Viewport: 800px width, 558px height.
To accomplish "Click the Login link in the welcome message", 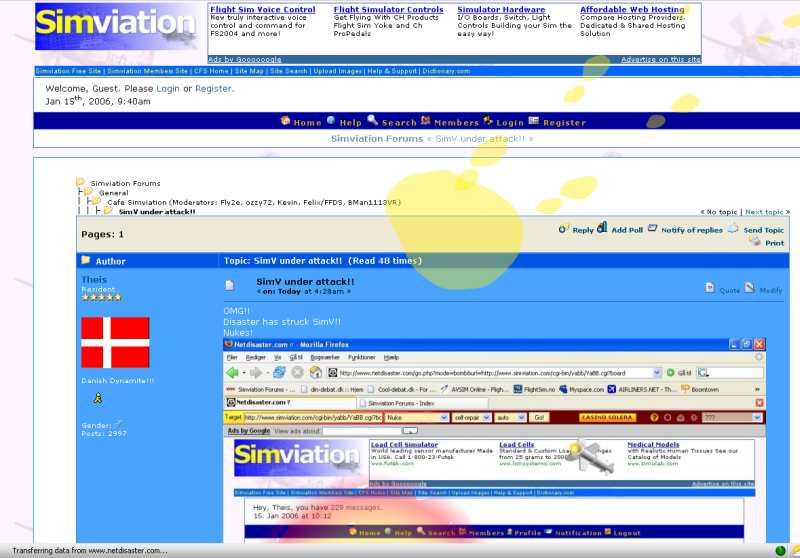I will 168,89.
